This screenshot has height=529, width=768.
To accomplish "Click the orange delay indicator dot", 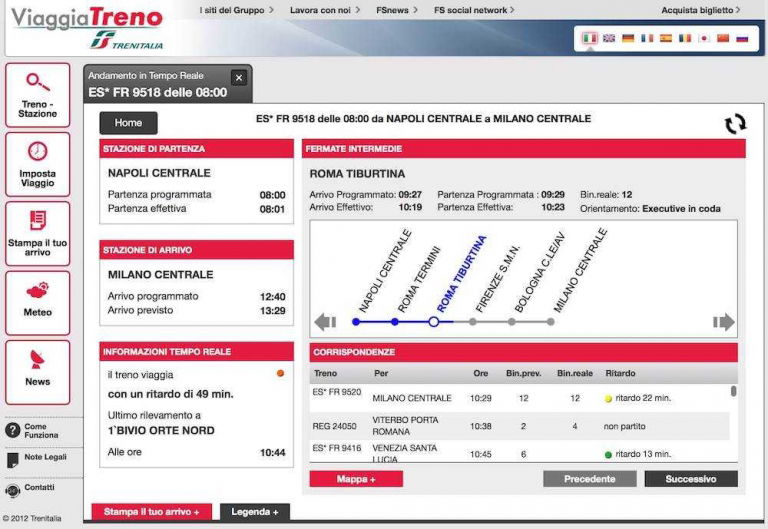I will tap(280, 373).
